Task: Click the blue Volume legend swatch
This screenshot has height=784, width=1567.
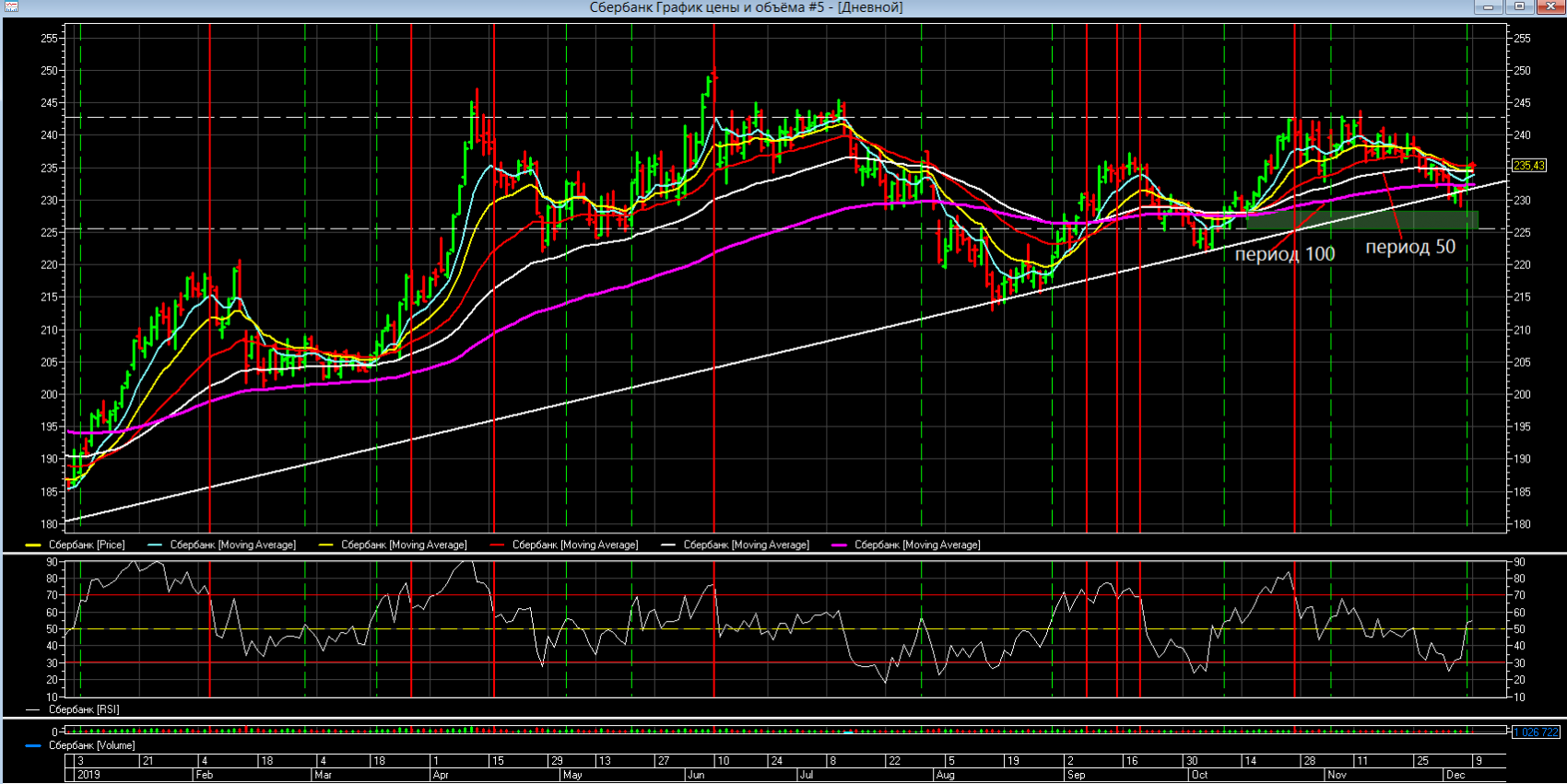Action: 33,746
